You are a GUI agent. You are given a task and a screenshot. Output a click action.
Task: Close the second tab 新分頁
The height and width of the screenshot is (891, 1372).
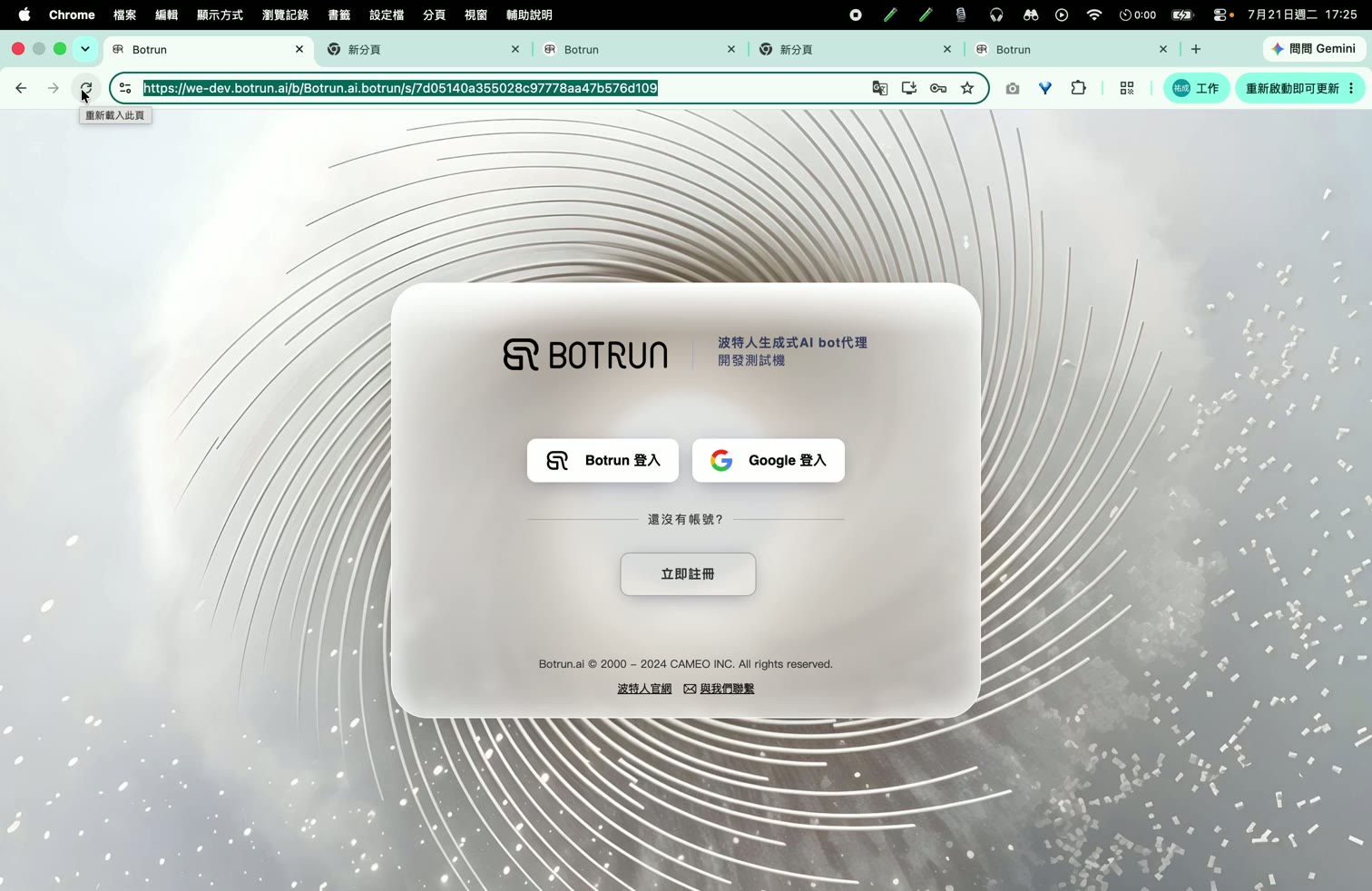[515, 49]
